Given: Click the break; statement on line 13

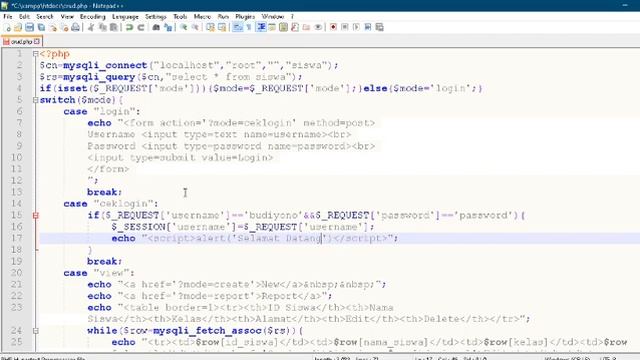Looking at the screenshot, I should [104, 192].
